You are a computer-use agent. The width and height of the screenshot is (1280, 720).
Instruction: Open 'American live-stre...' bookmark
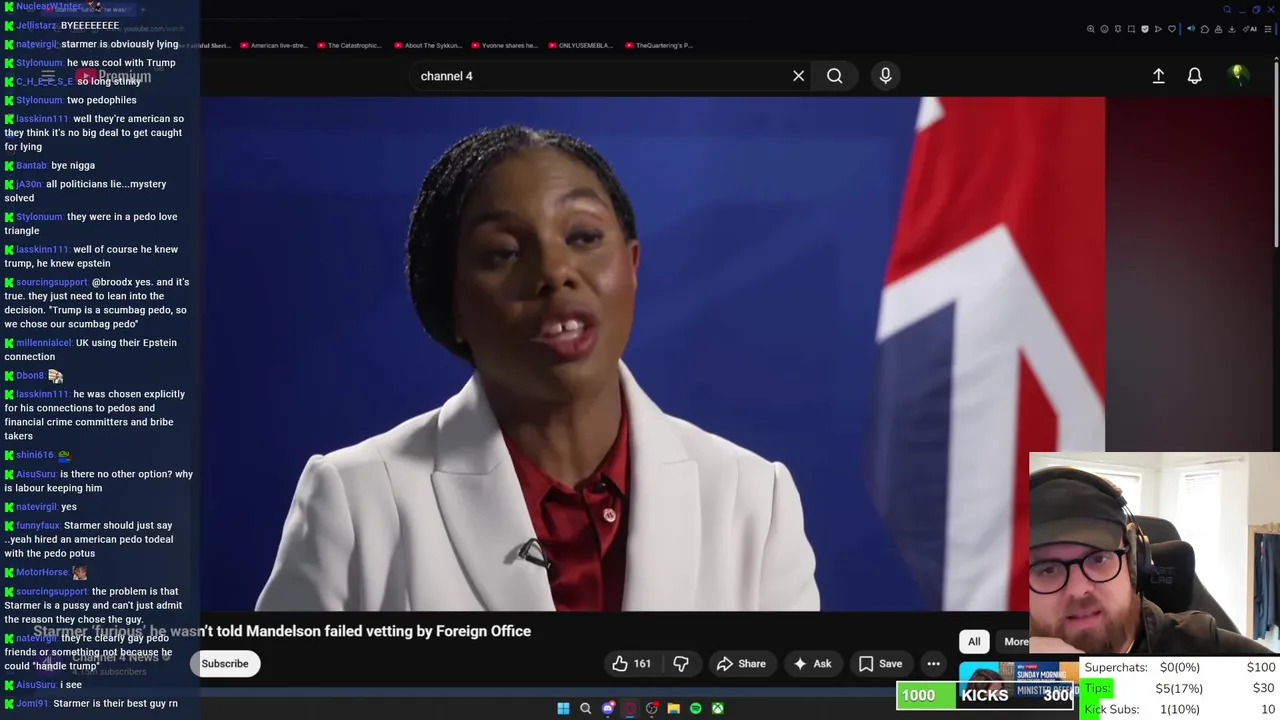coord(274,45)
